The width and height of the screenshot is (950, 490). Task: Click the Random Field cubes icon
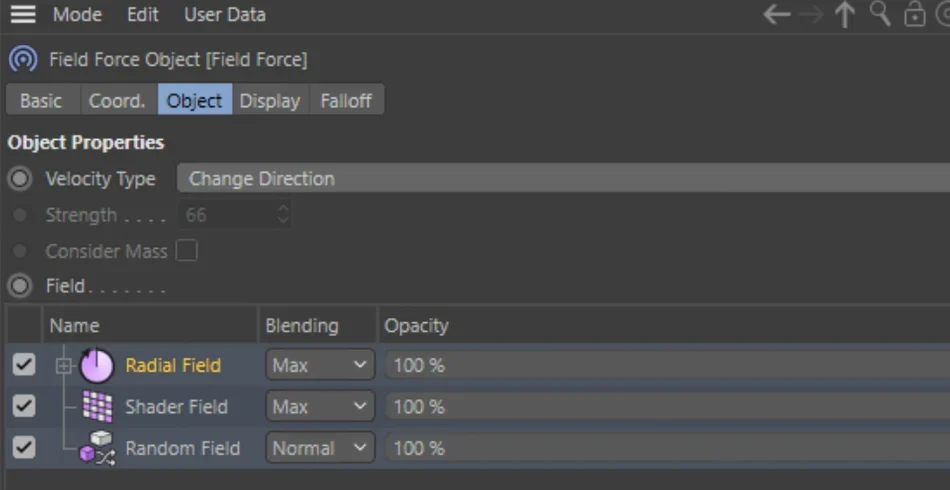click(97, 448)
